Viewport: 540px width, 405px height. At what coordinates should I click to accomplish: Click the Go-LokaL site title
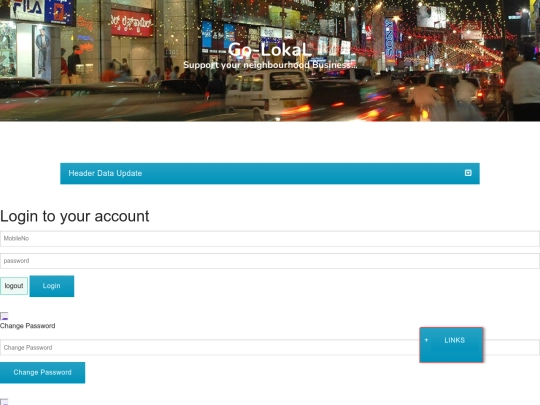[x=270, y=50]
